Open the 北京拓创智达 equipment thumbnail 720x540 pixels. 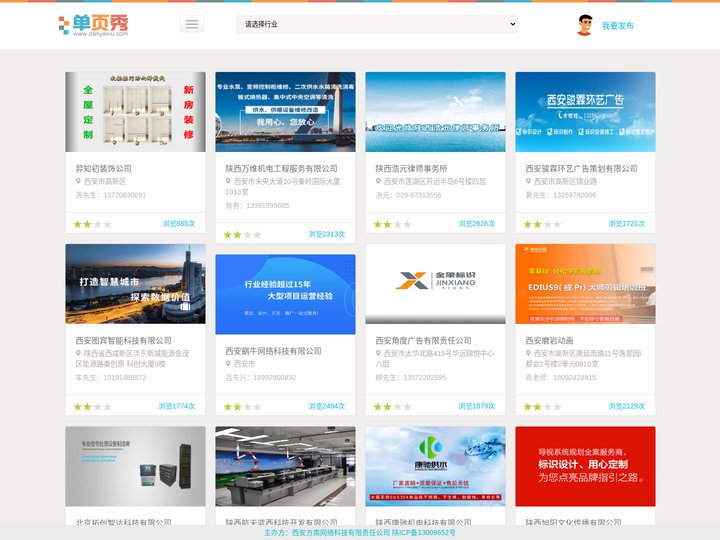pyautogui.click(x=135, y=466)
